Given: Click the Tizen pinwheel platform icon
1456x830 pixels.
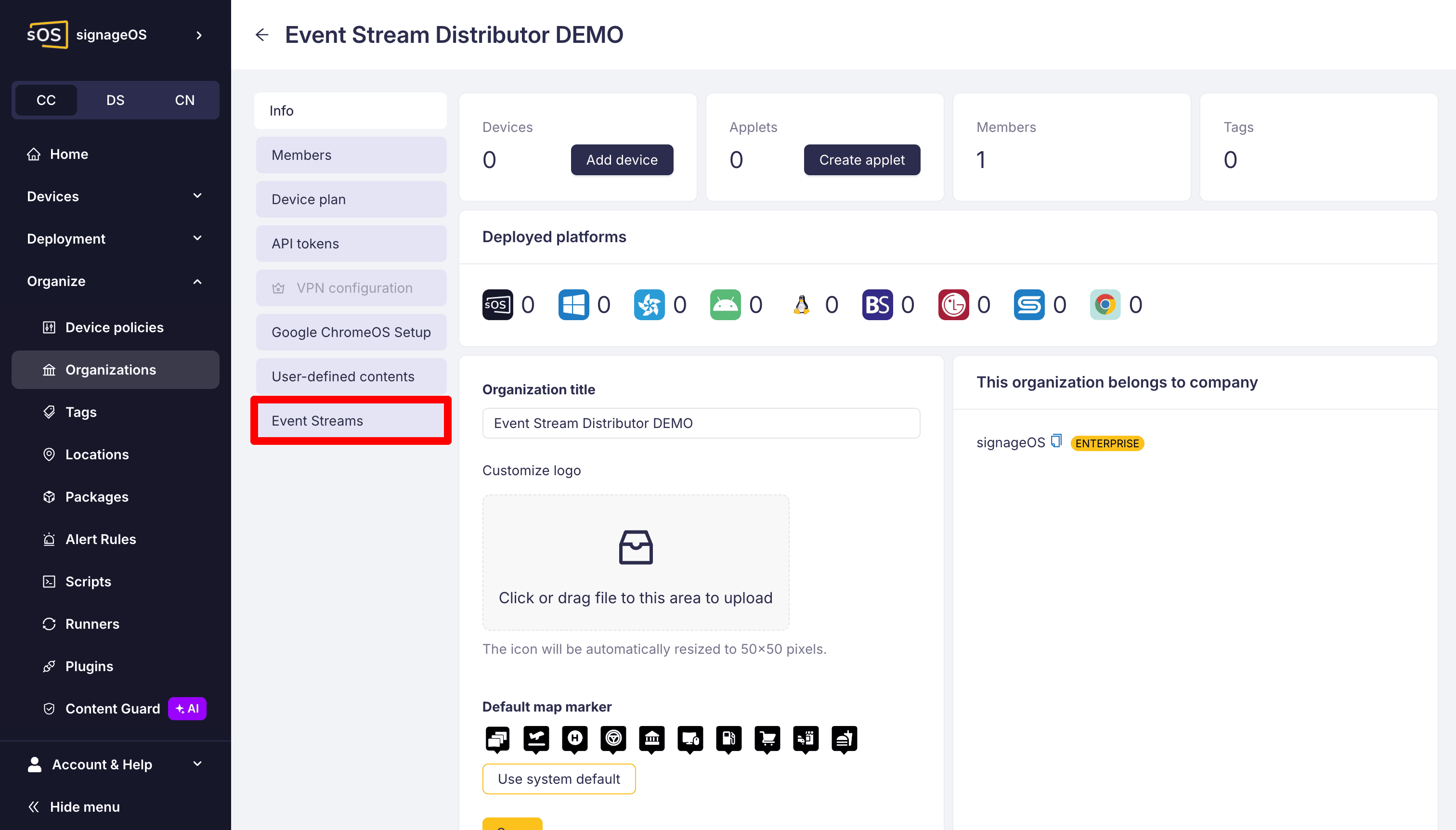Looking at the screenshot, I should coord(649,304).
